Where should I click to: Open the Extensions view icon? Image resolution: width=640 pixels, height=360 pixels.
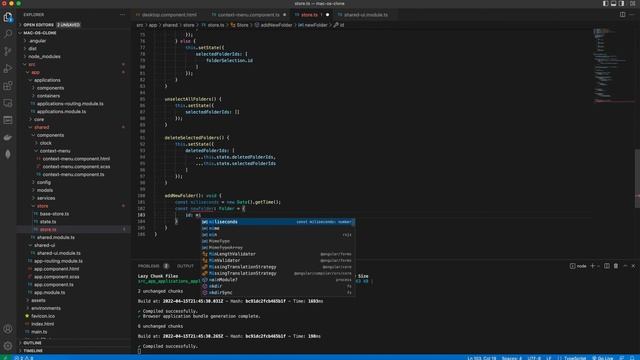click(x=8, y=86)
